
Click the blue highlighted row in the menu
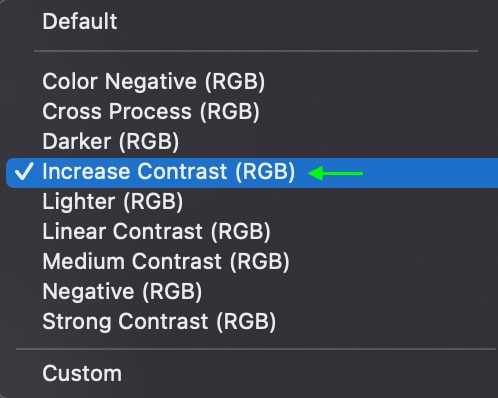click(x=252, y=173)
